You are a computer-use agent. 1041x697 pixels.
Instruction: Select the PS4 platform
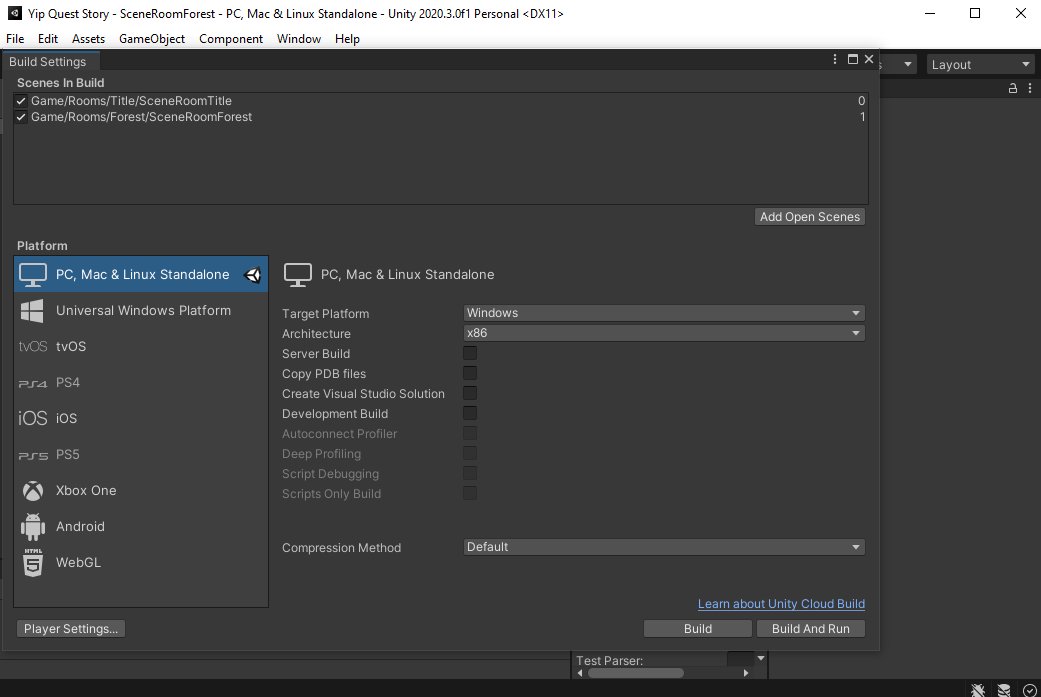[x=141, y=382]
